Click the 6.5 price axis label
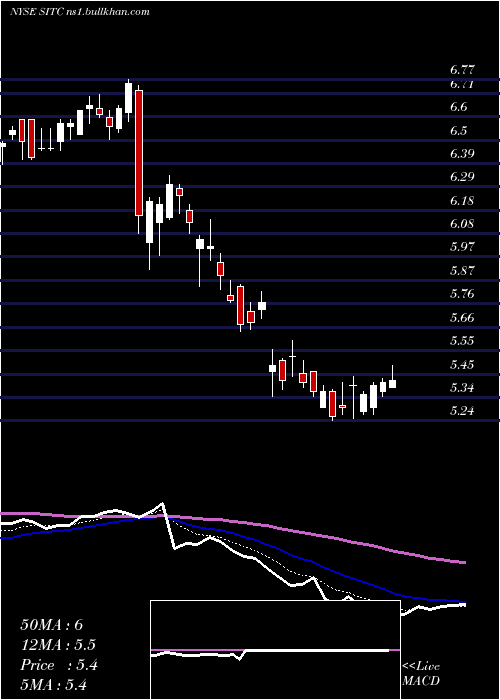 pos(458,131)
